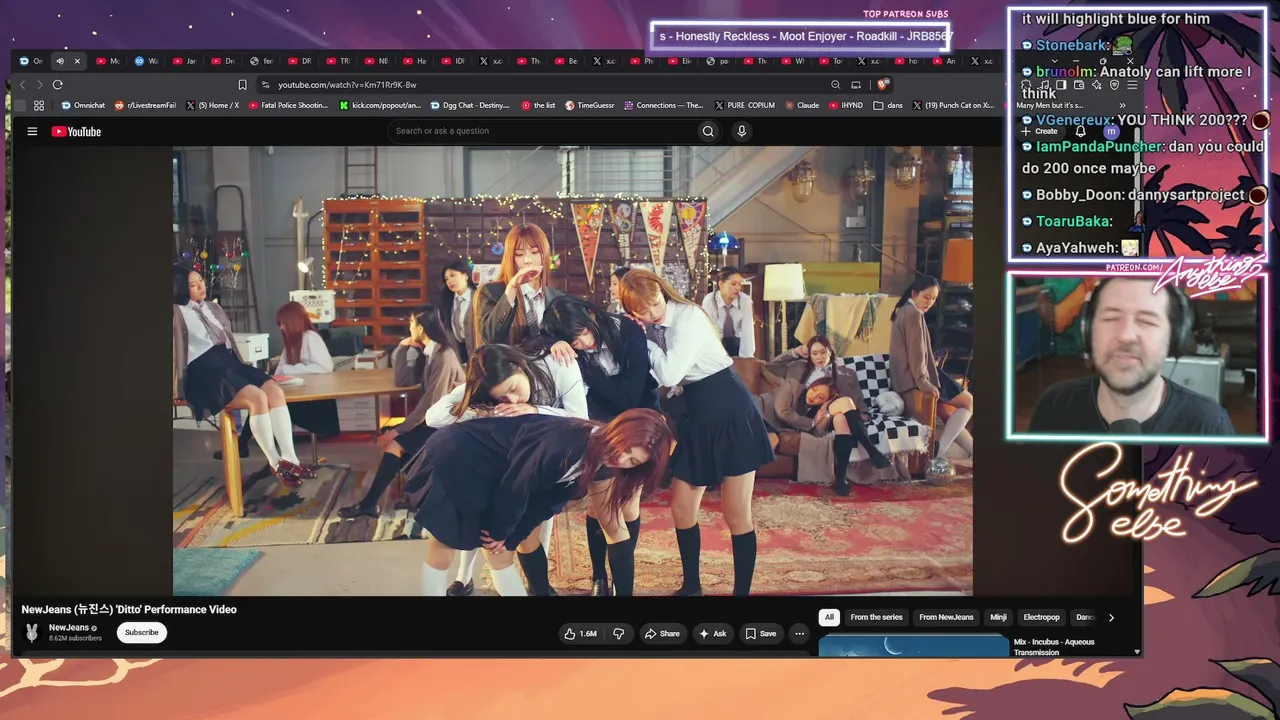The width and height of the screenshot is (1280, 720).
Task: Click the Create button on YouTube
Action: tap(1040, 131)
